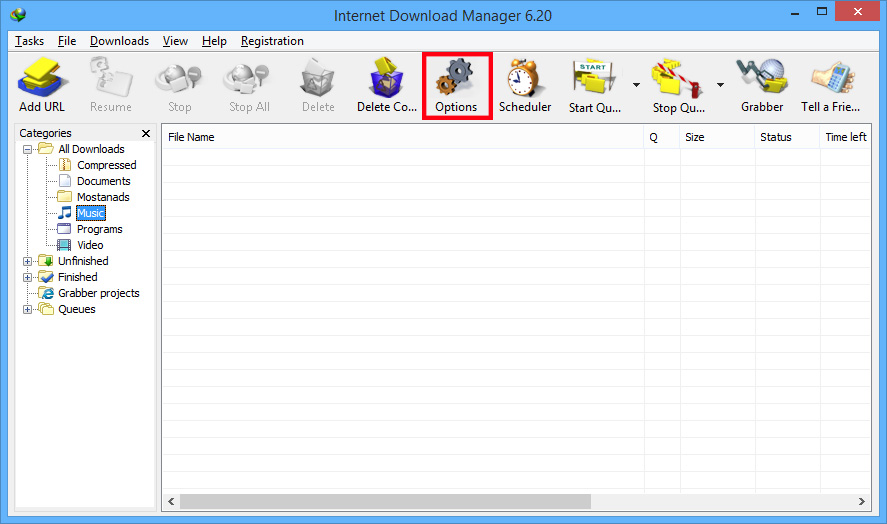Sort by the Status column header
Image resolution: width=887 pixels, height=524 pixels.
787,137
